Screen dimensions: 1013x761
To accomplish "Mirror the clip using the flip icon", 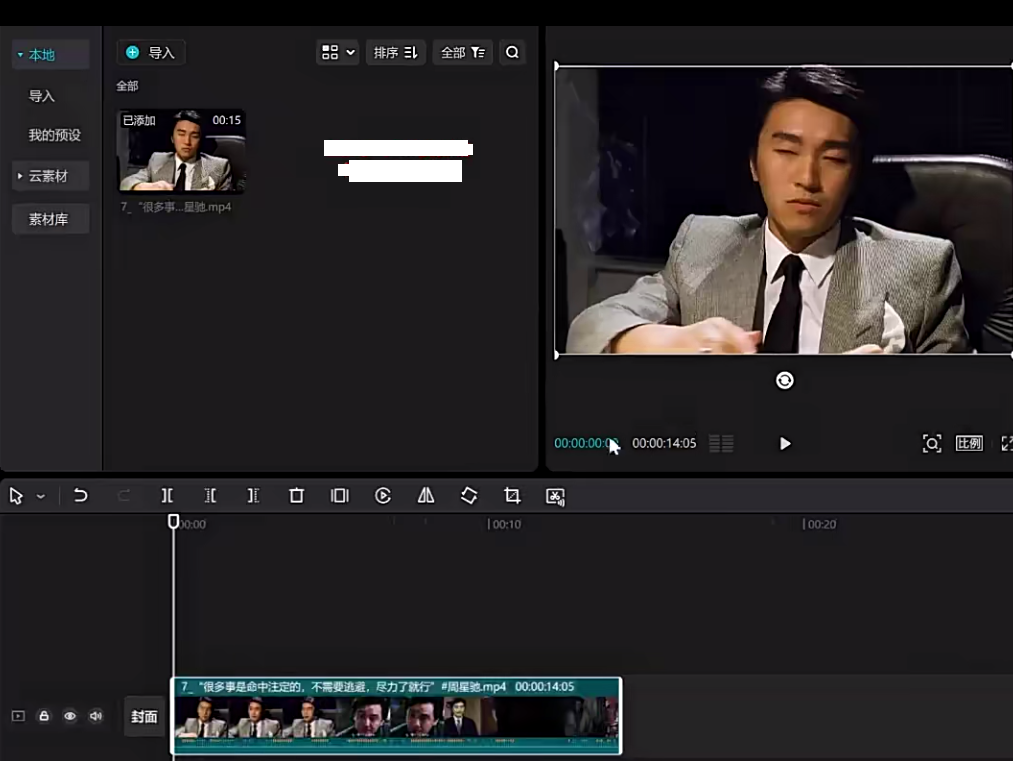I will pos(425,495).
